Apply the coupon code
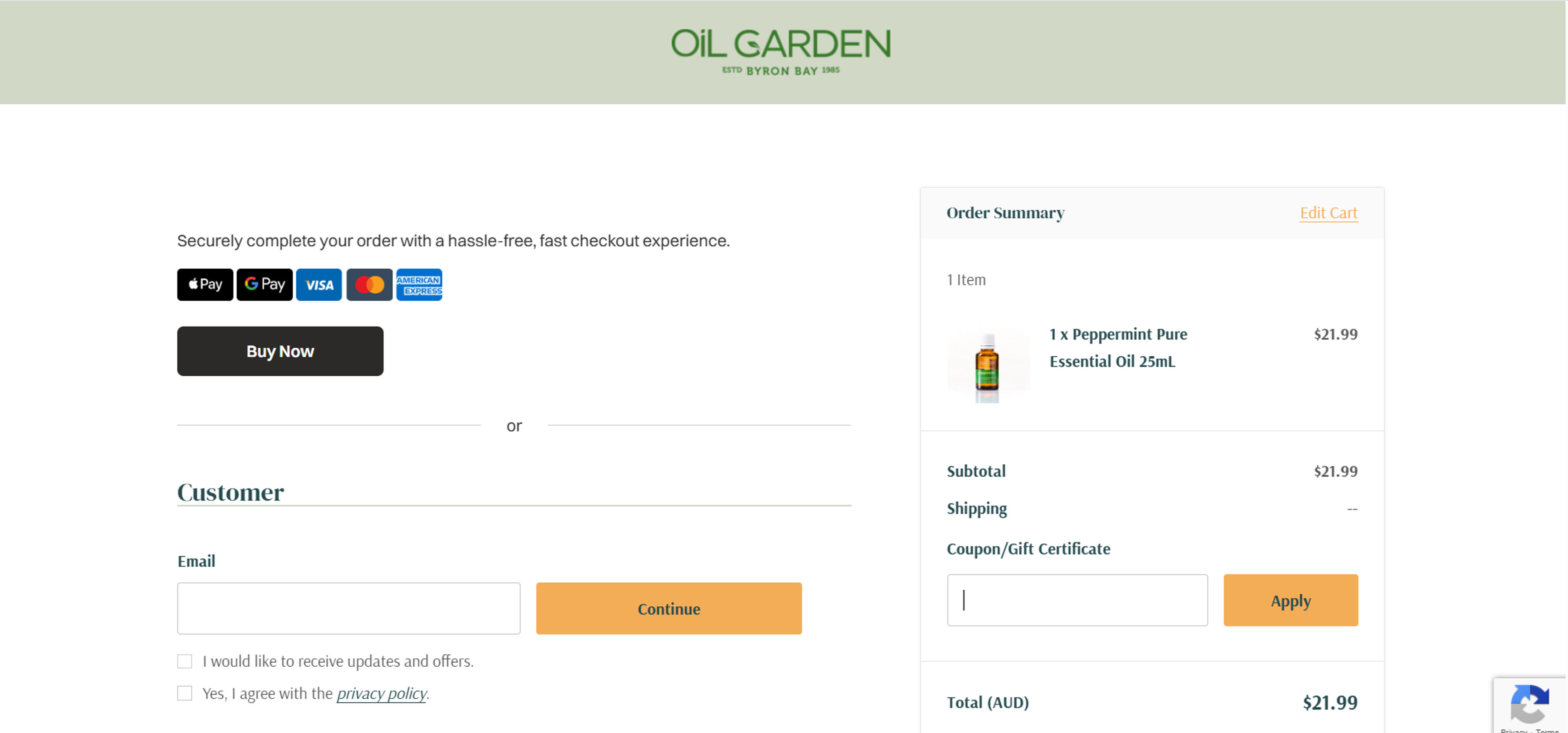This screenshot has height=733, width=1568. coord(1291,600)
